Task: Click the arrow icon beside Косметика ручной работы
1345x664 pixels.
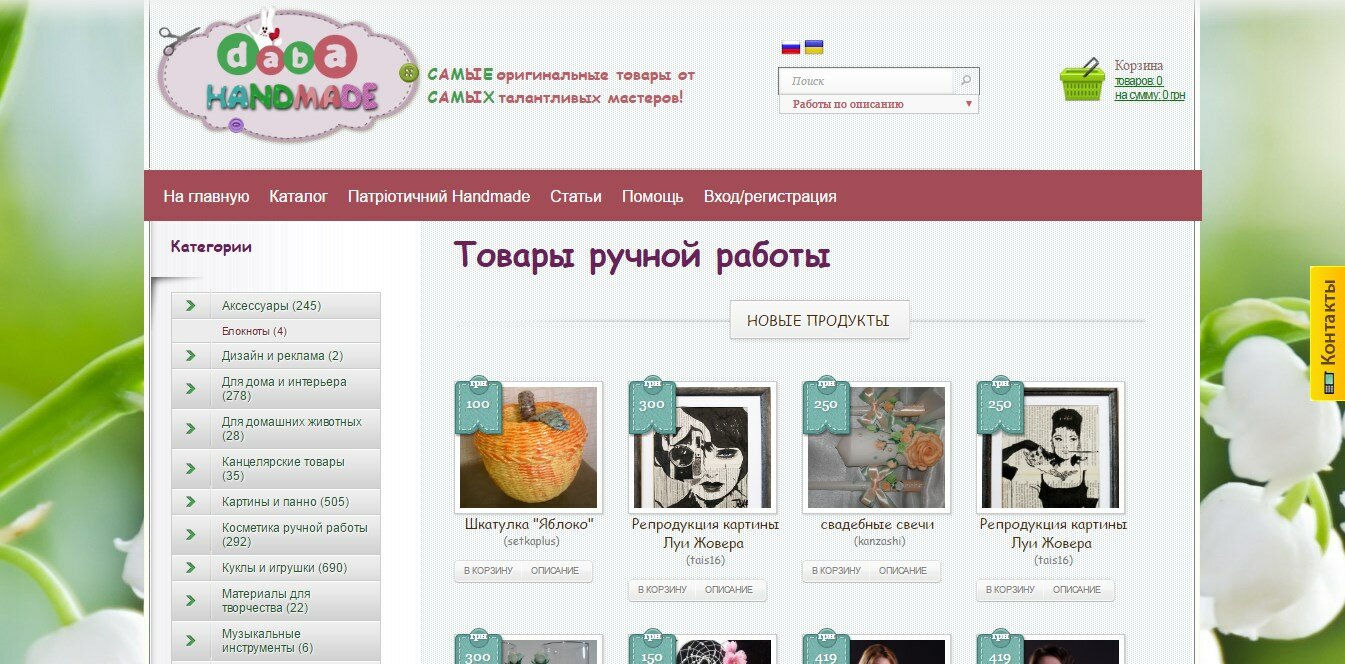Action: click(x=191, y=534)
